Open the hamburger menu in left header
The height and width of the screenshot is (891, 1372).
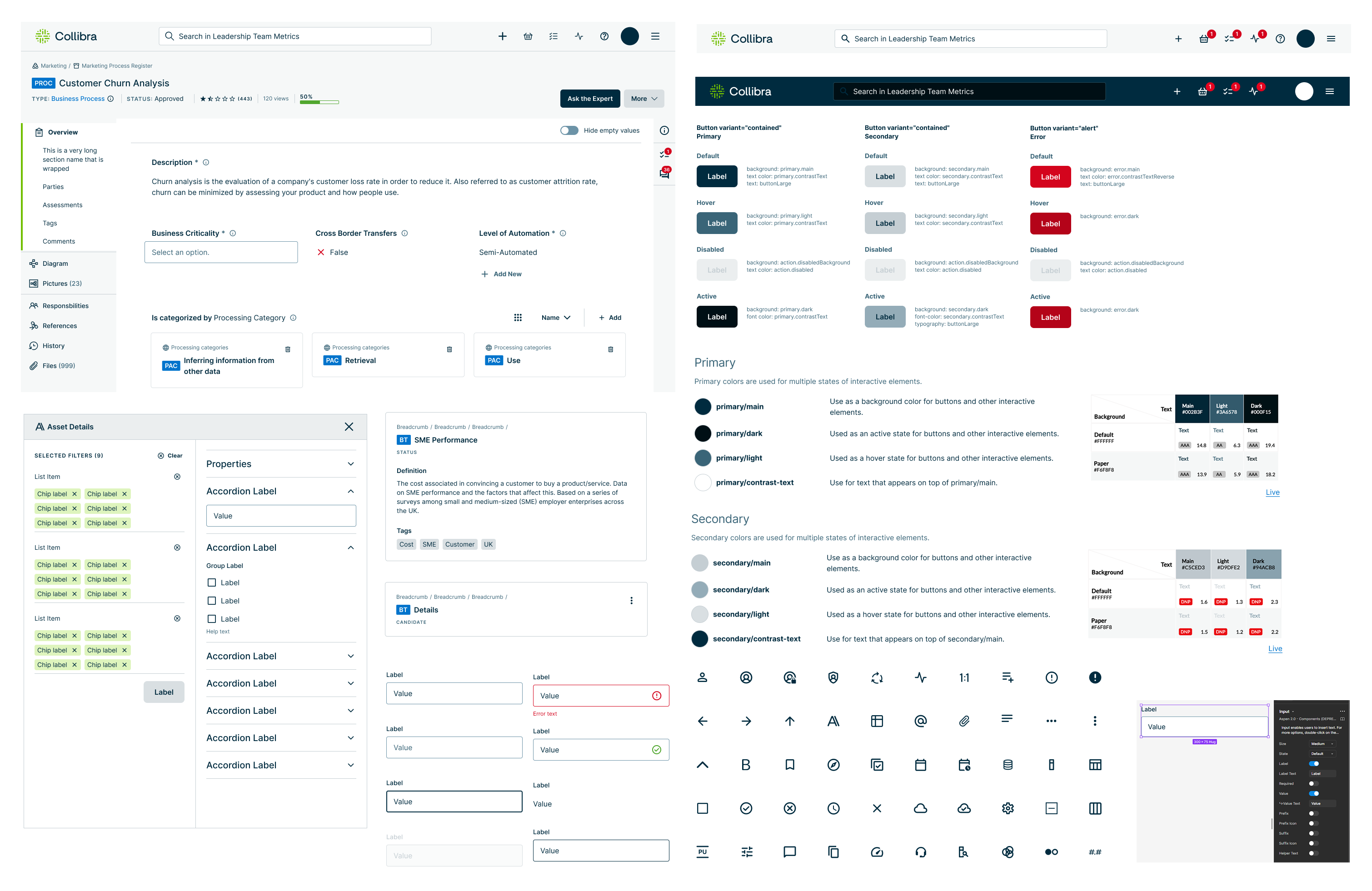point(655,36)
